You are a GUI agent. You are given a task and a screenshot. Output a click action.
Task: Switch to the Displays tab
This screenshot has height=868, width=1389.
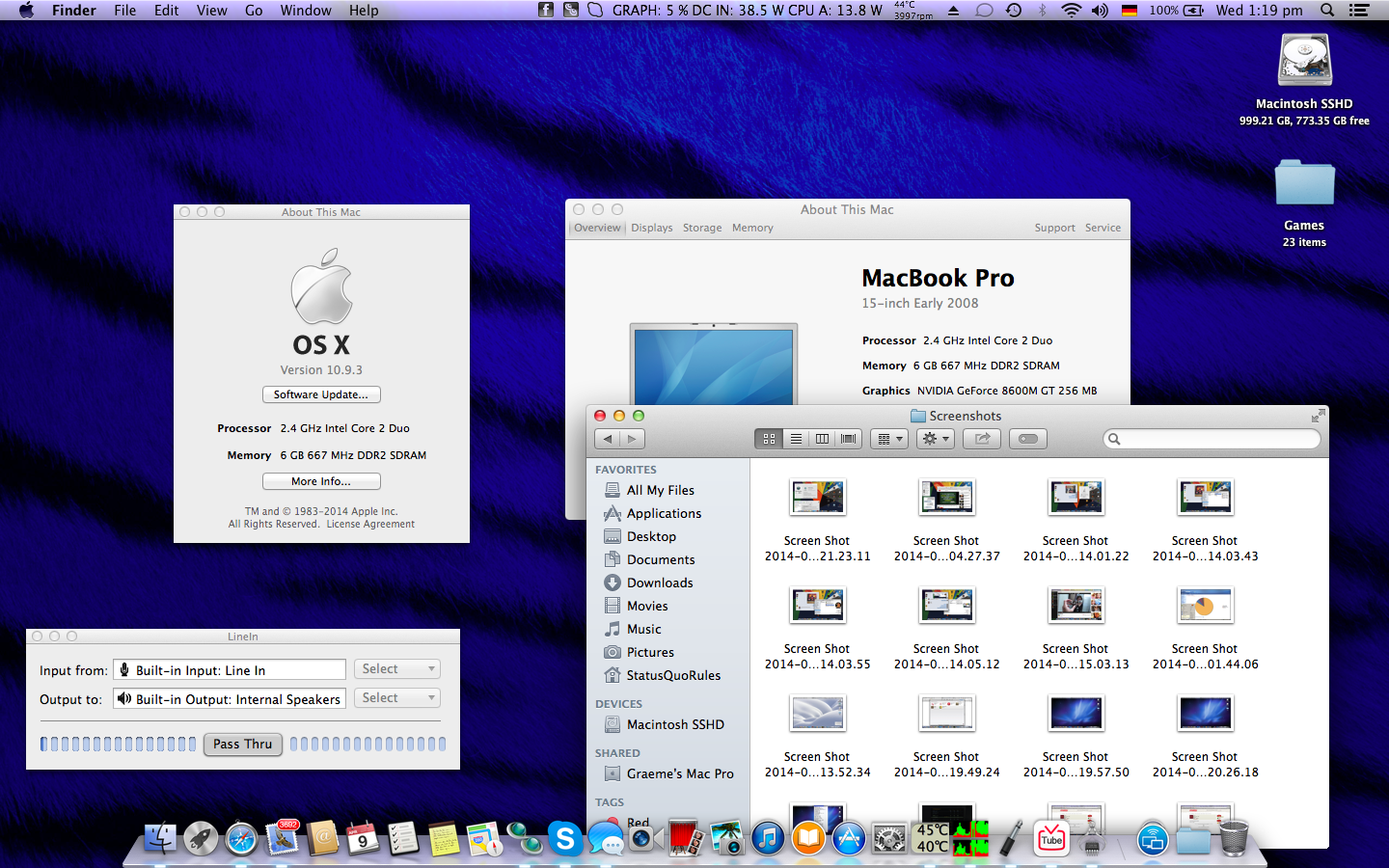[652, 229]
